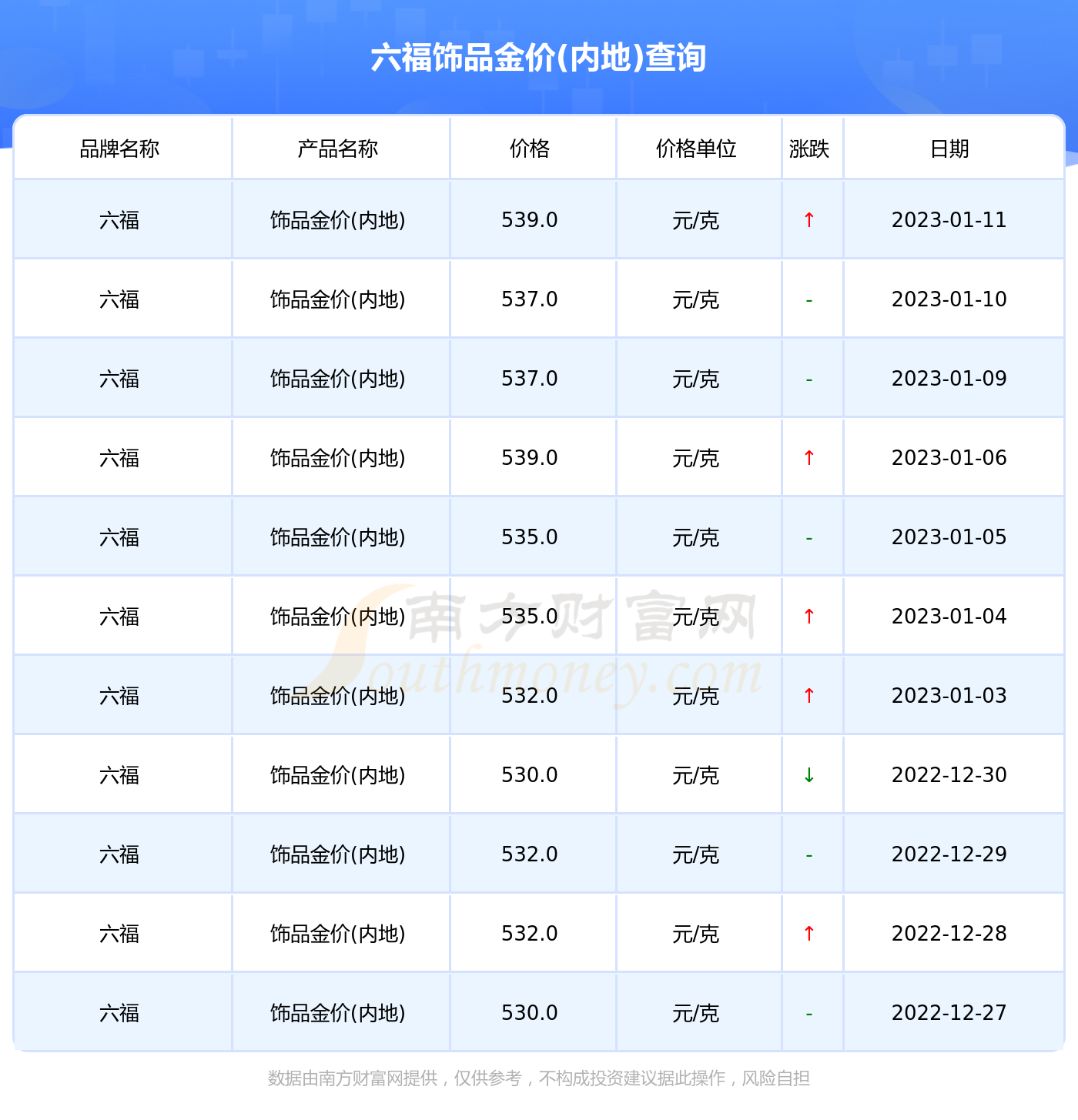
Task: Select the date cell 2023-01-06
Action: [949, 458]
